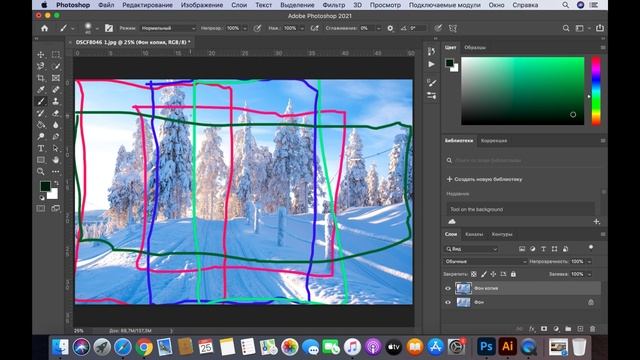The width and height of the screenshot is (640, 360).
Task: Open the flow Наж. dropdown arrow
Action: 302,29
